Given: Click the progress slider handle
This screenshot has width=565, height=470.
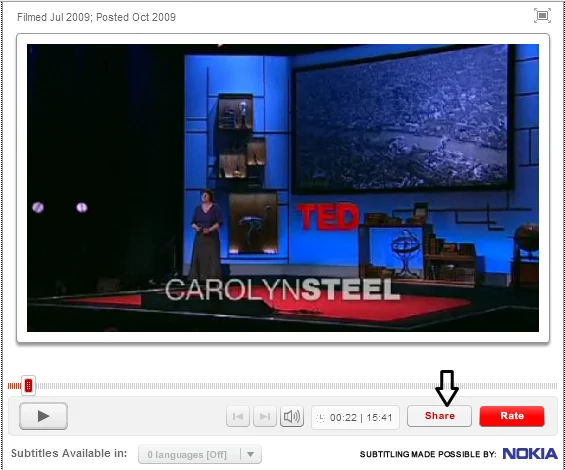Looking at the screenshot, I should (x=28, y=386).
